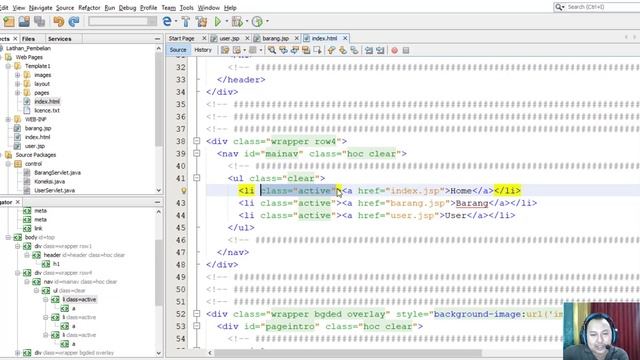Minimize the Projects panel
The width and height of the screenshot is (640, 360).
click(x=158, y=38)
